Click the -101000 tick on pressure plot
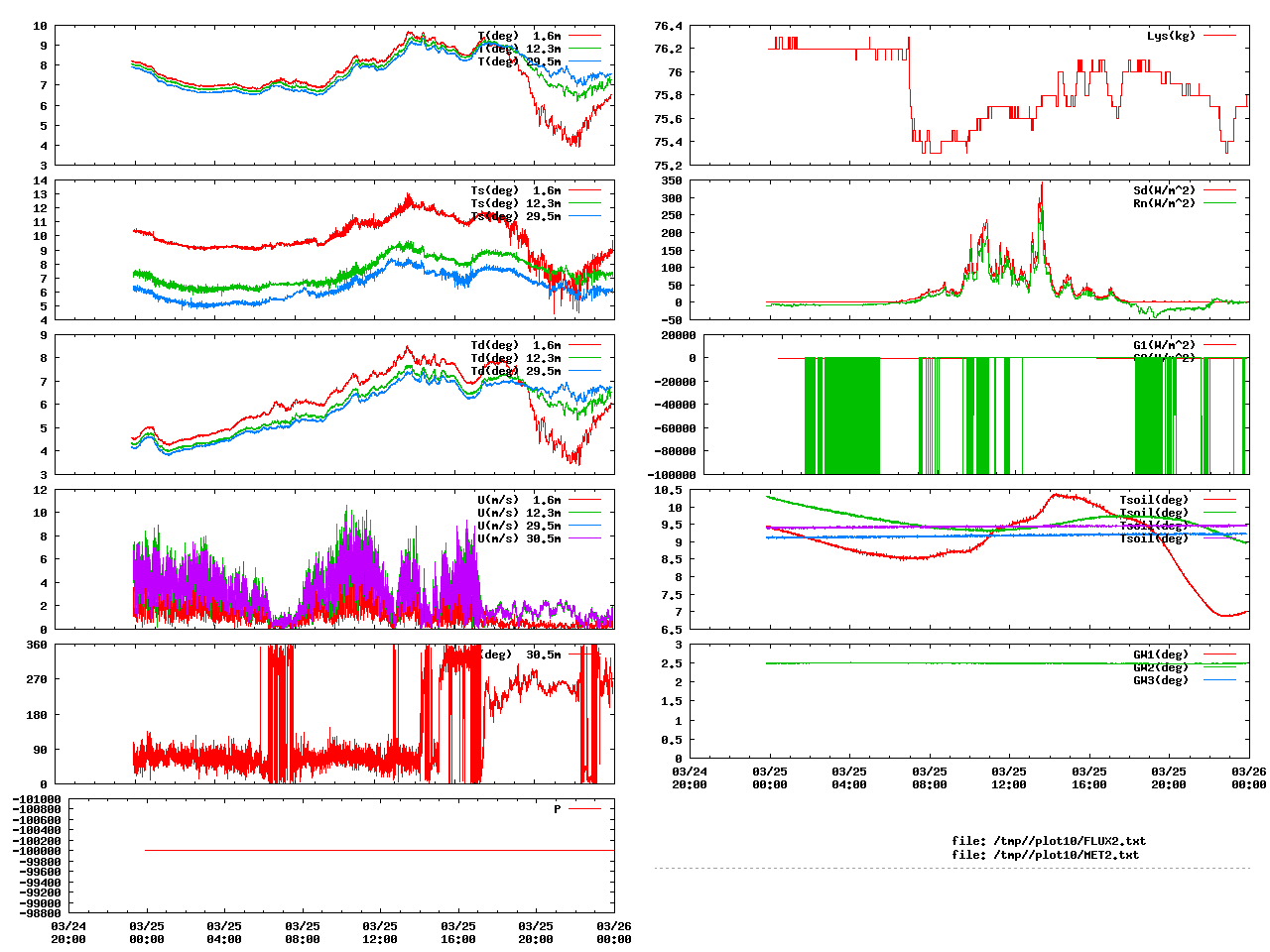This screenshot has height=952, width=1270. tap(37, 799)
